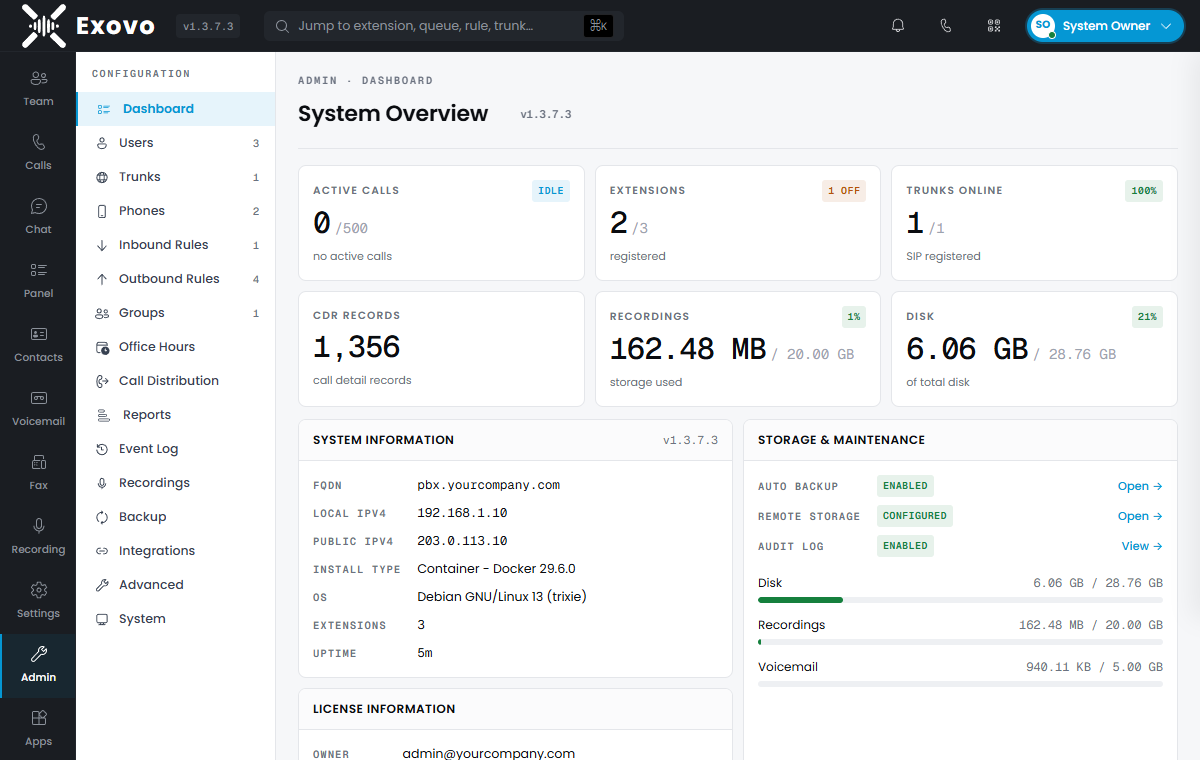The image size is (1200, 760).
Task: Open Reports menu item
Action: tap(175, 415)
